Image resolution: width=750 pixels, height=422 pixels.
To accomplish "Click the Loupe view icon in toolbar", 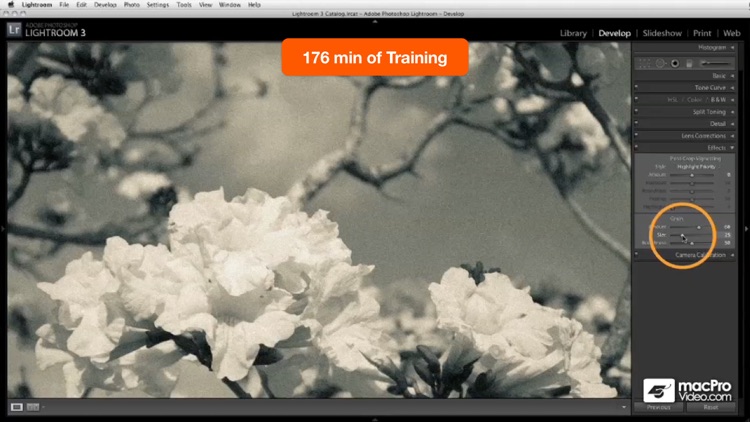I will [x=17, y=407].
